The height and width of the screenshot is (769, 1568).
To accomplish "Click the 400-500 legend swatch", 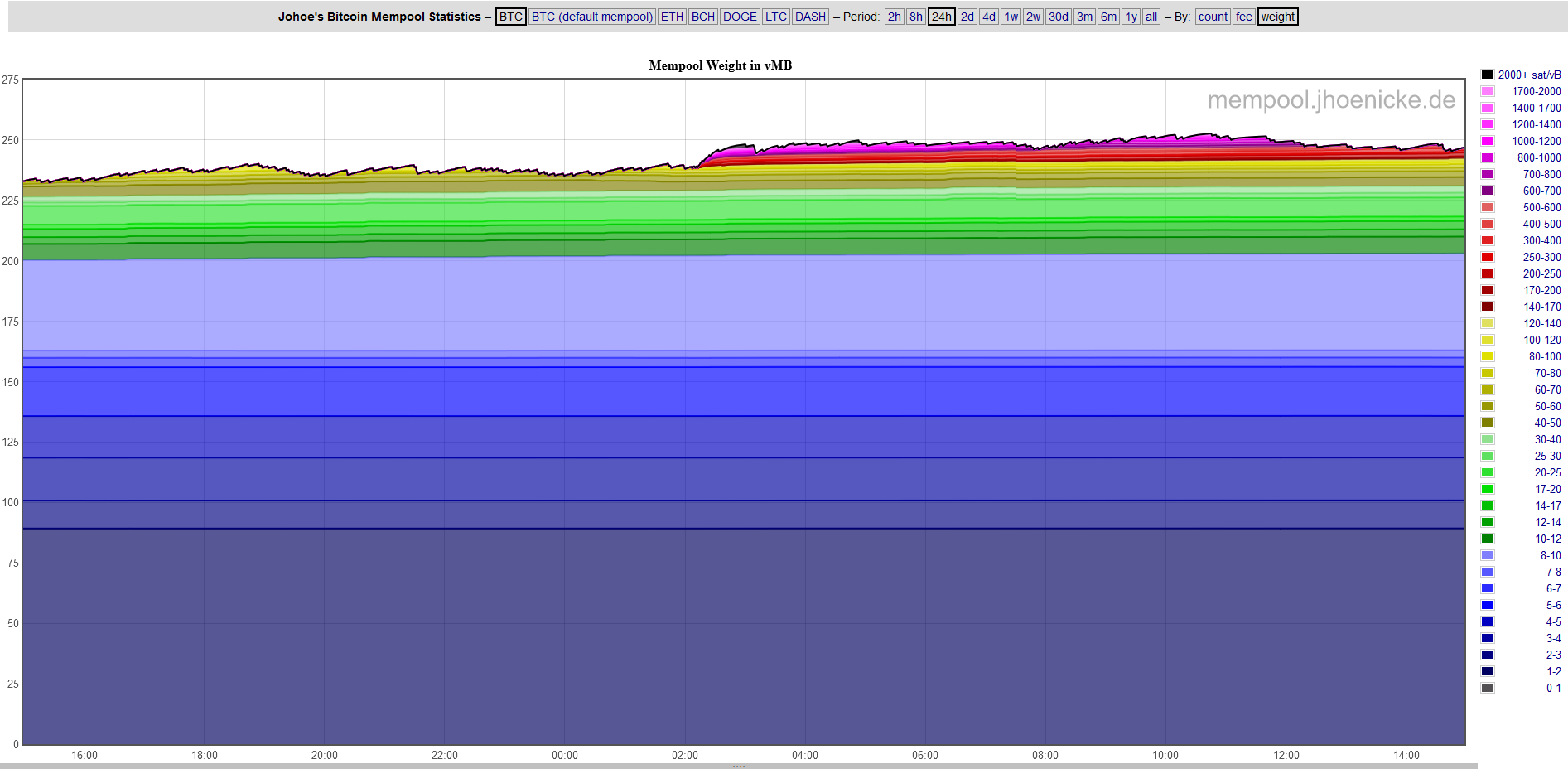I will [x=1488, y=224].
